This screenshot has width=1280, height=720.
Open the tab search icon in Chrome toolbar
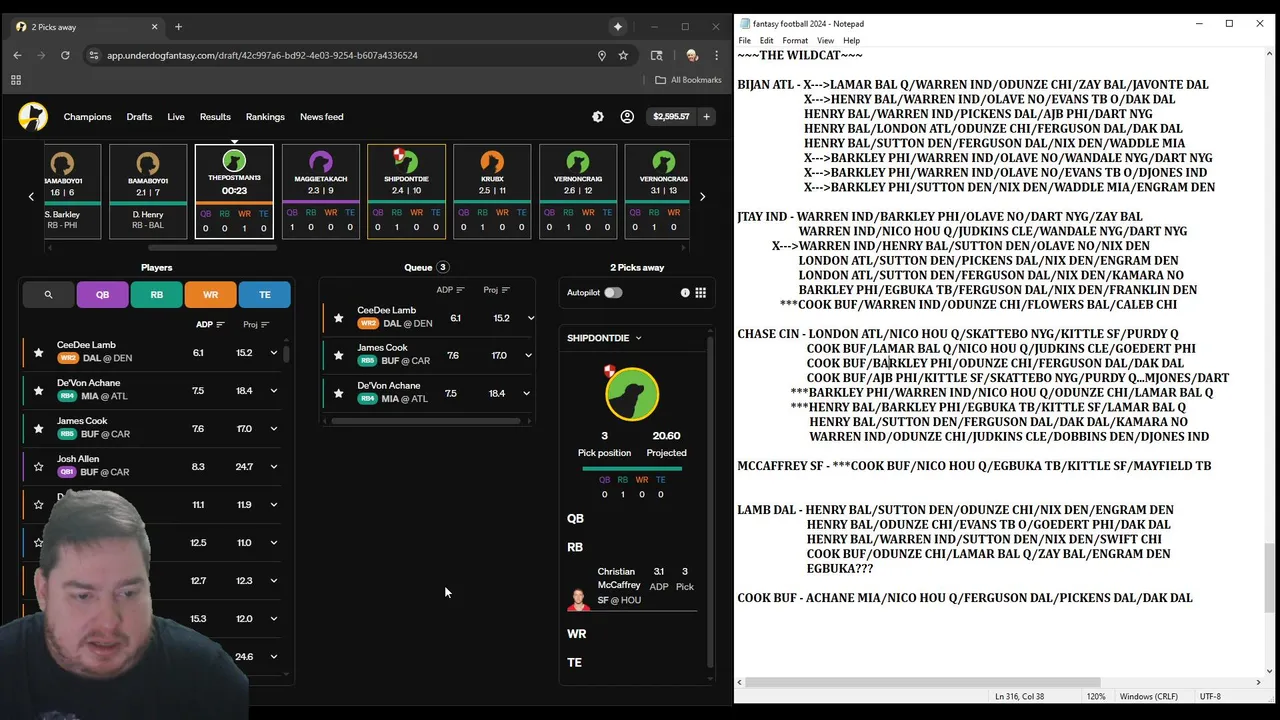[x=657, y=55]
